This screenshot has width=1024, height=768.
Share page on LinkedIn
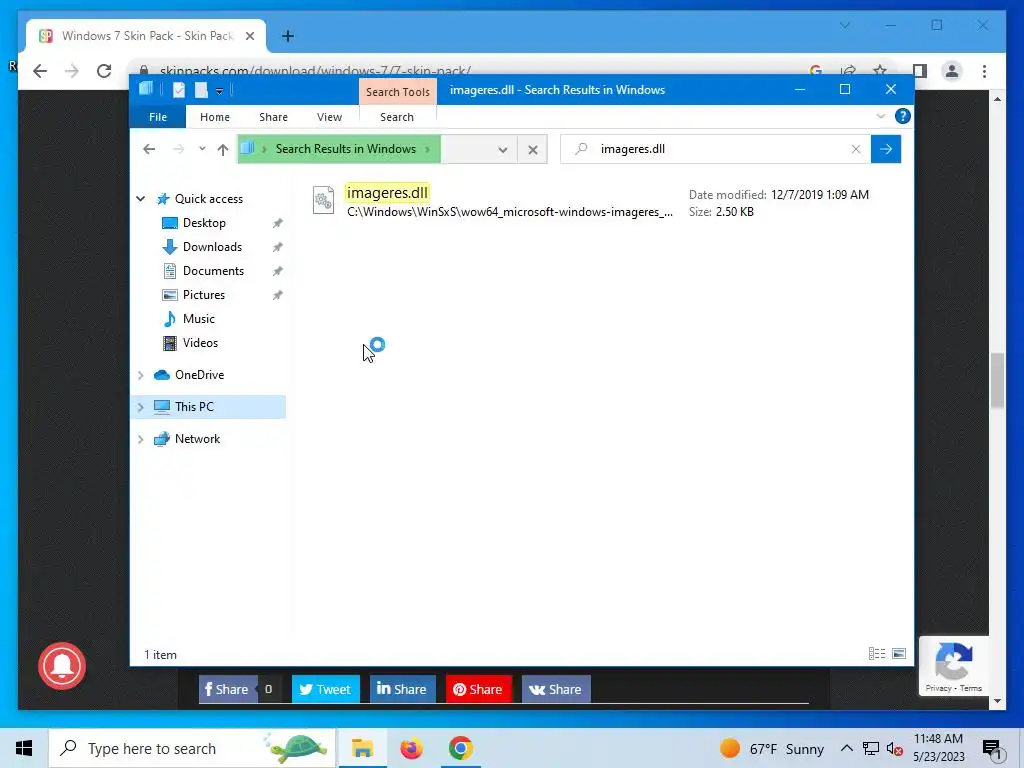(402, 690)
